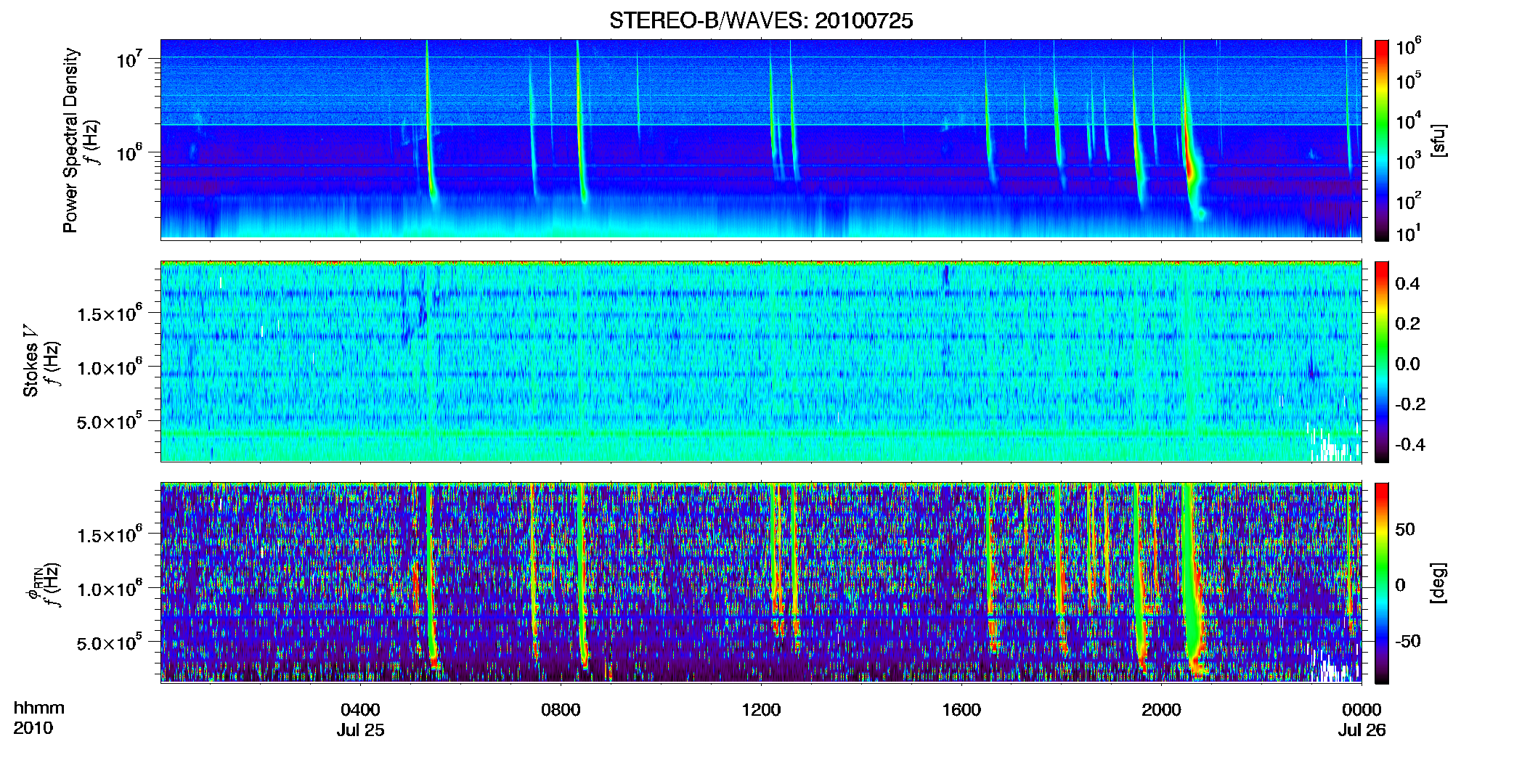Click the hhmm axis caption

pyautogui.click(x=38, y=708)
